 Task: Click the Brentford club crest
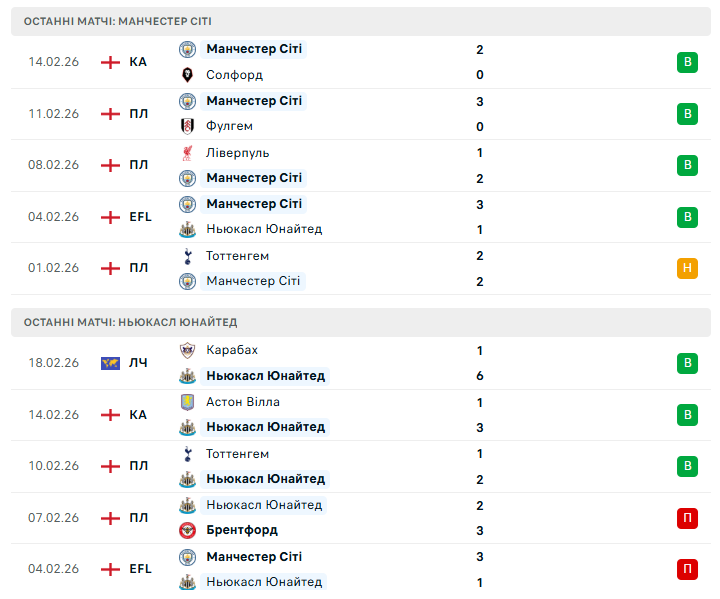(x=187, y=530)
